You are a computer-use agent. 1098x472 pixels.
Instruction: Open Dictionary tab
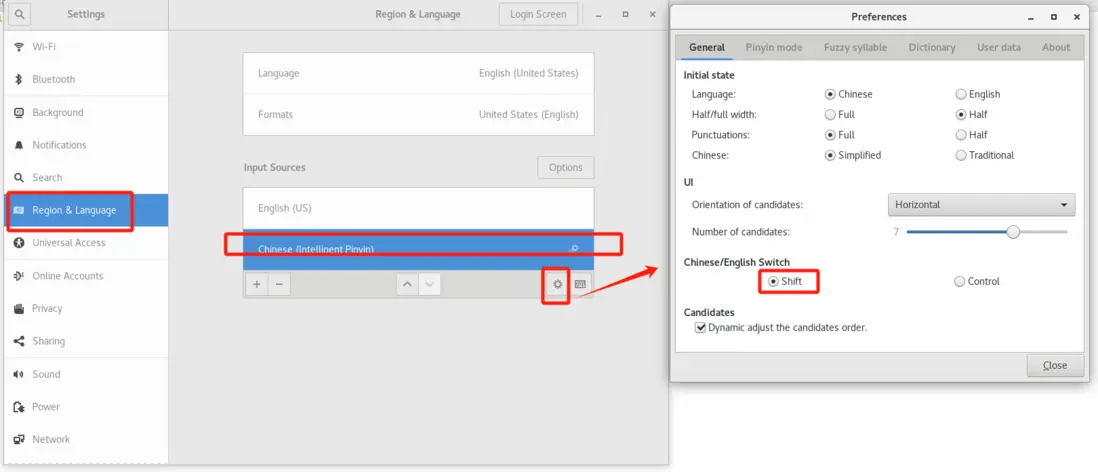click(x=932, y=48)
